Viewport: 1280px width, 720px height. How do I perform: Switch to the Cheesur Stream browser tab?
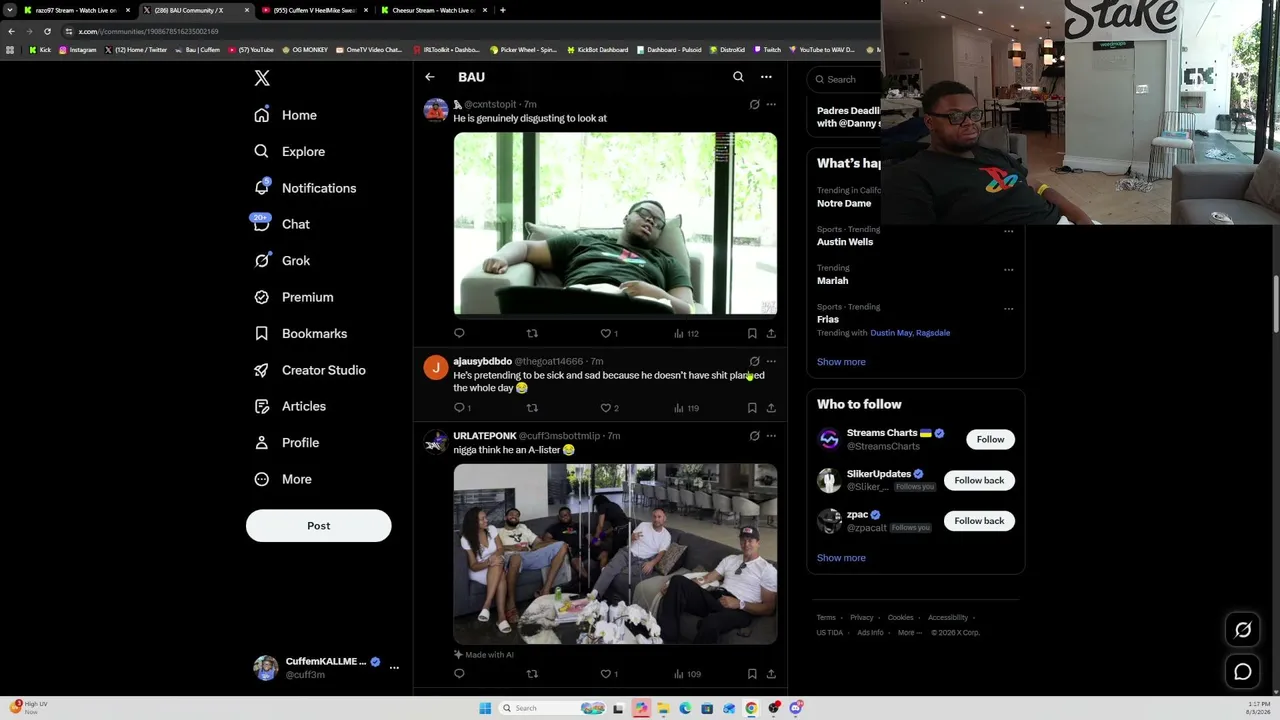[434, 10]
